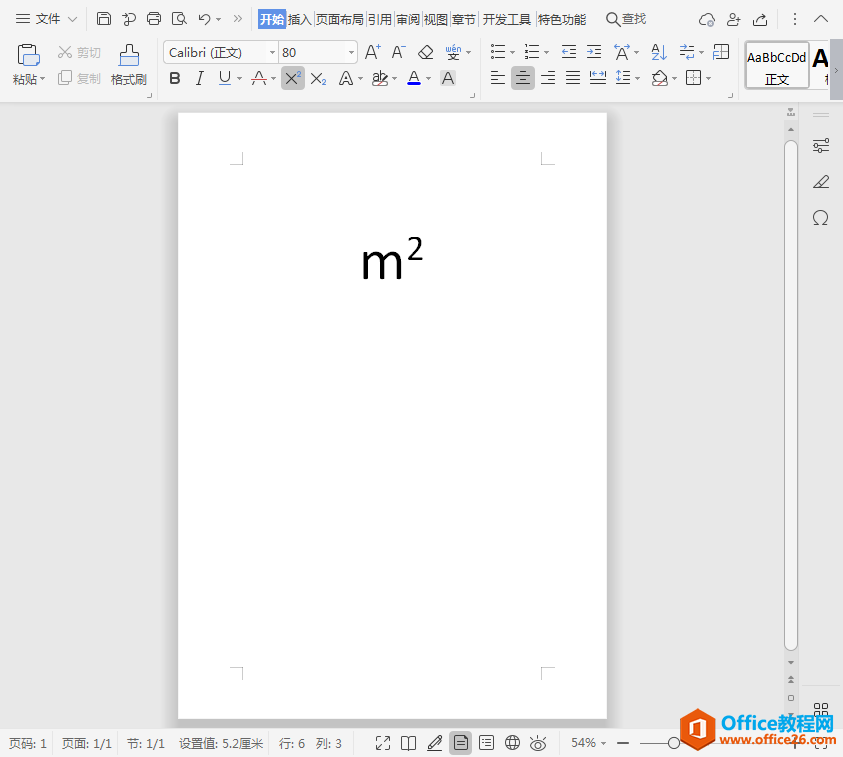843x757 pixels.
Task: Switch to the 页面布局 tab
Action: click(339, 19)
